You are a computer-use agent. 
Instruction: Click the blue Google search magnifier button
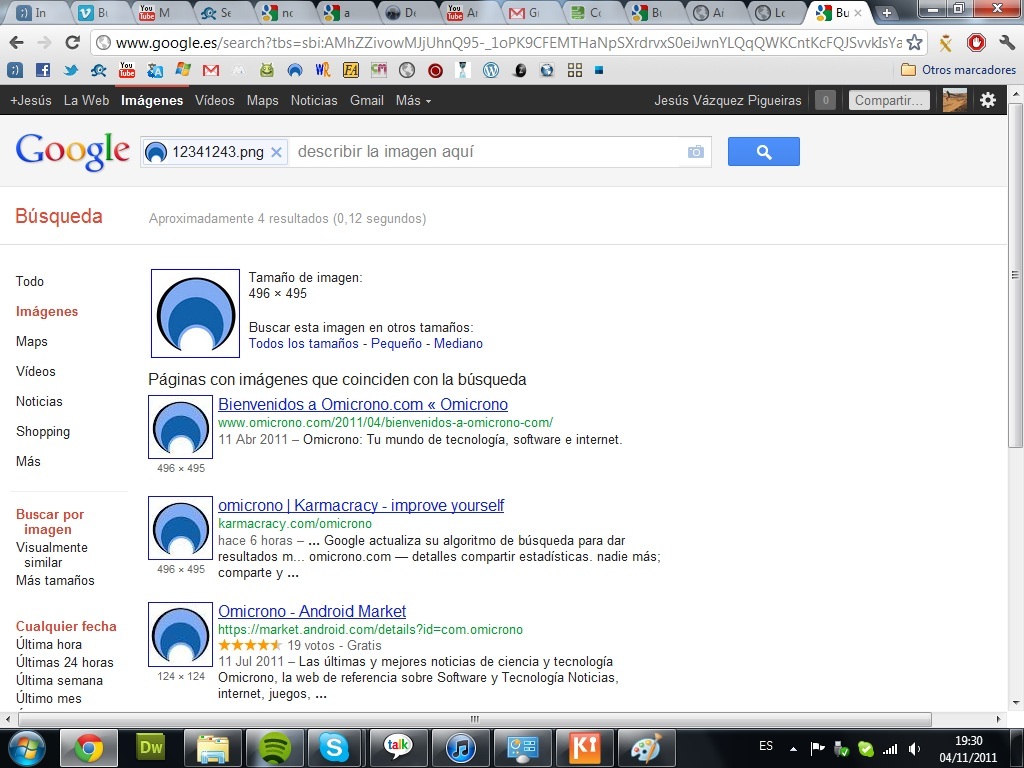tap(763, 151)
